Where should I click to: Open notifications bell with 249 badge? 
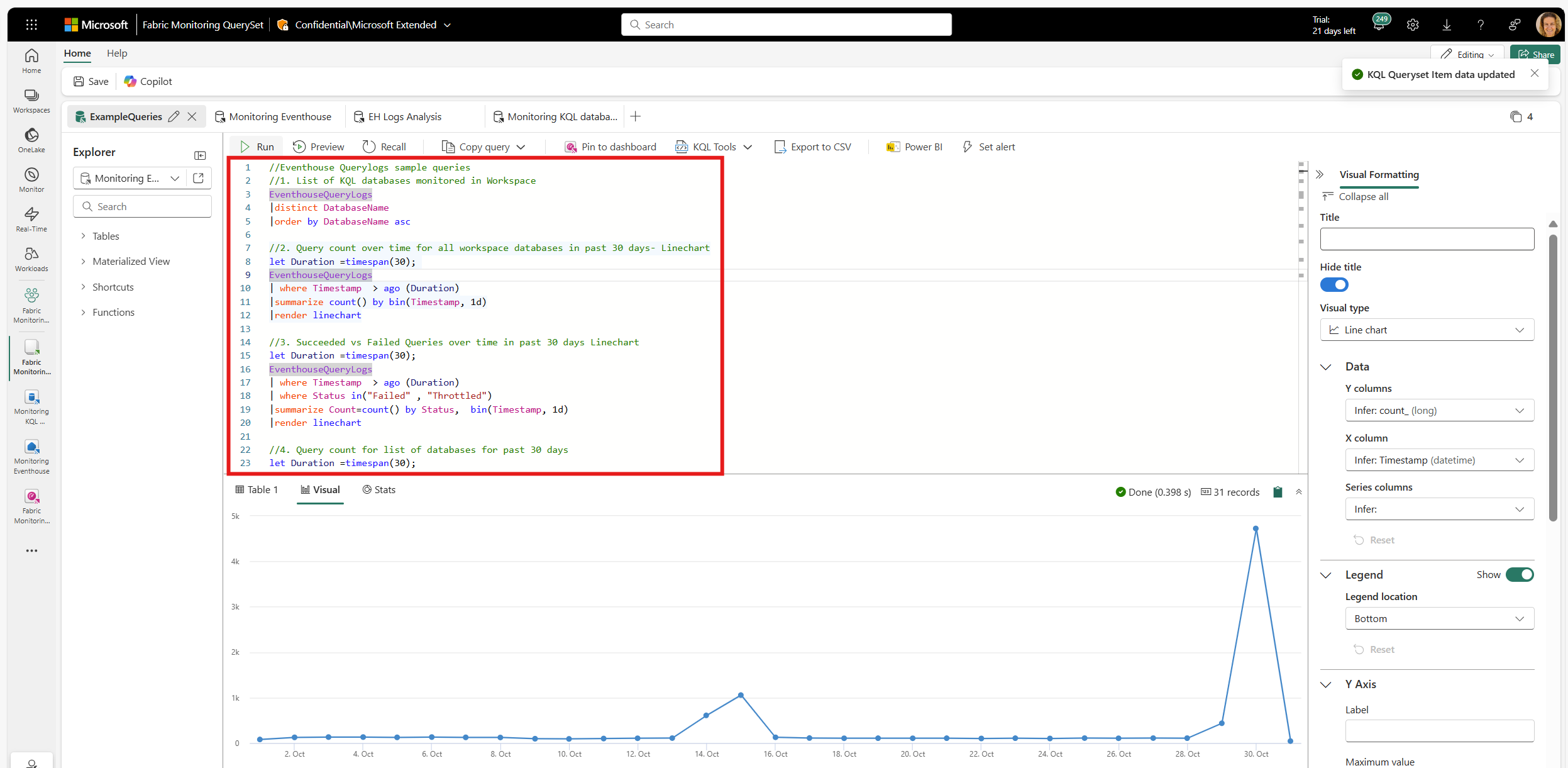[1379, 25]
